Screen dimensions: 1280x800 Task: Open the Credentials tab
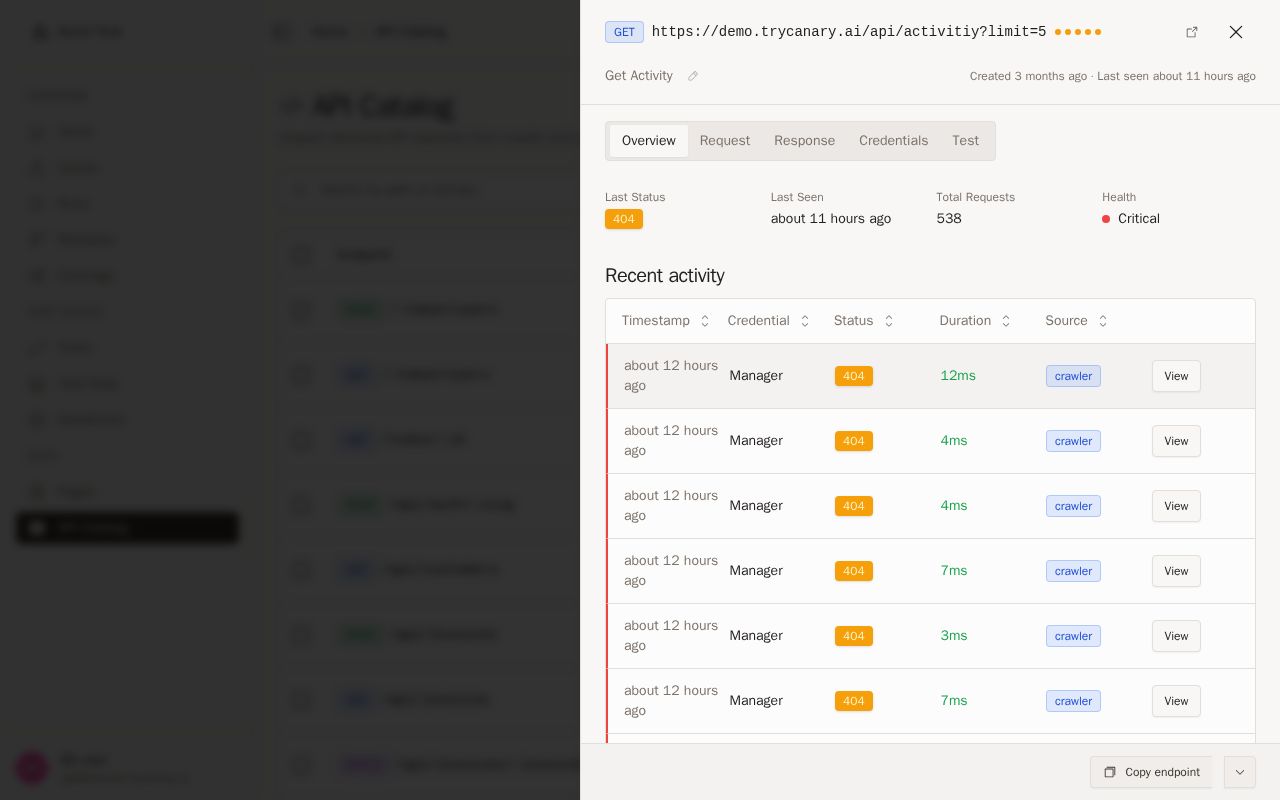pyautogui.click(x=893, y=141)
